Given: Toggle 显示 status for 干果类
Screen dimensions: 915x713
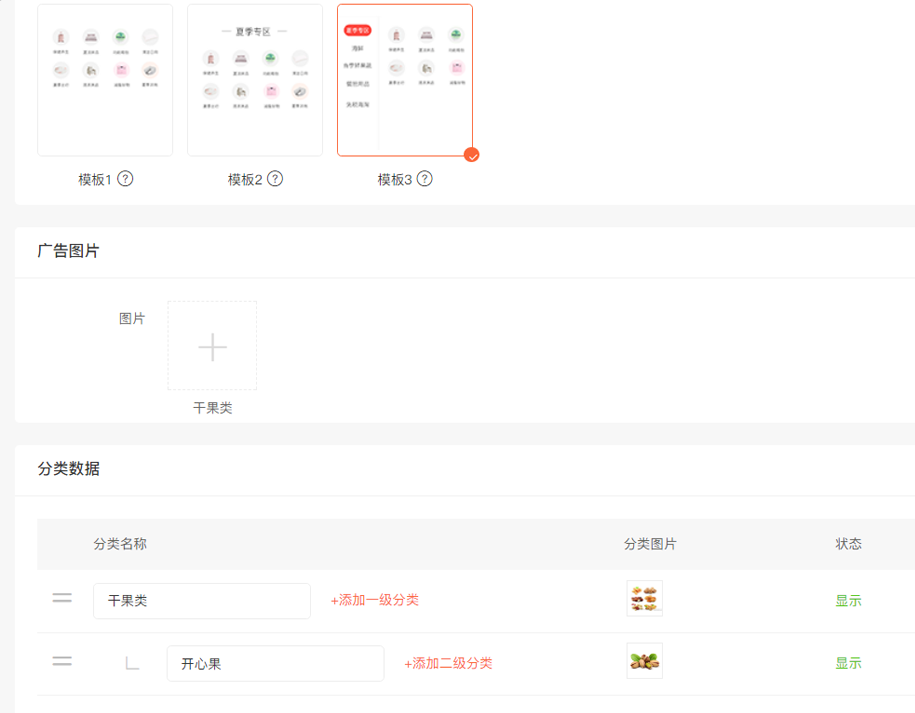Looking at the screenshot, I should pyautogui.click(x=848, y=601).
